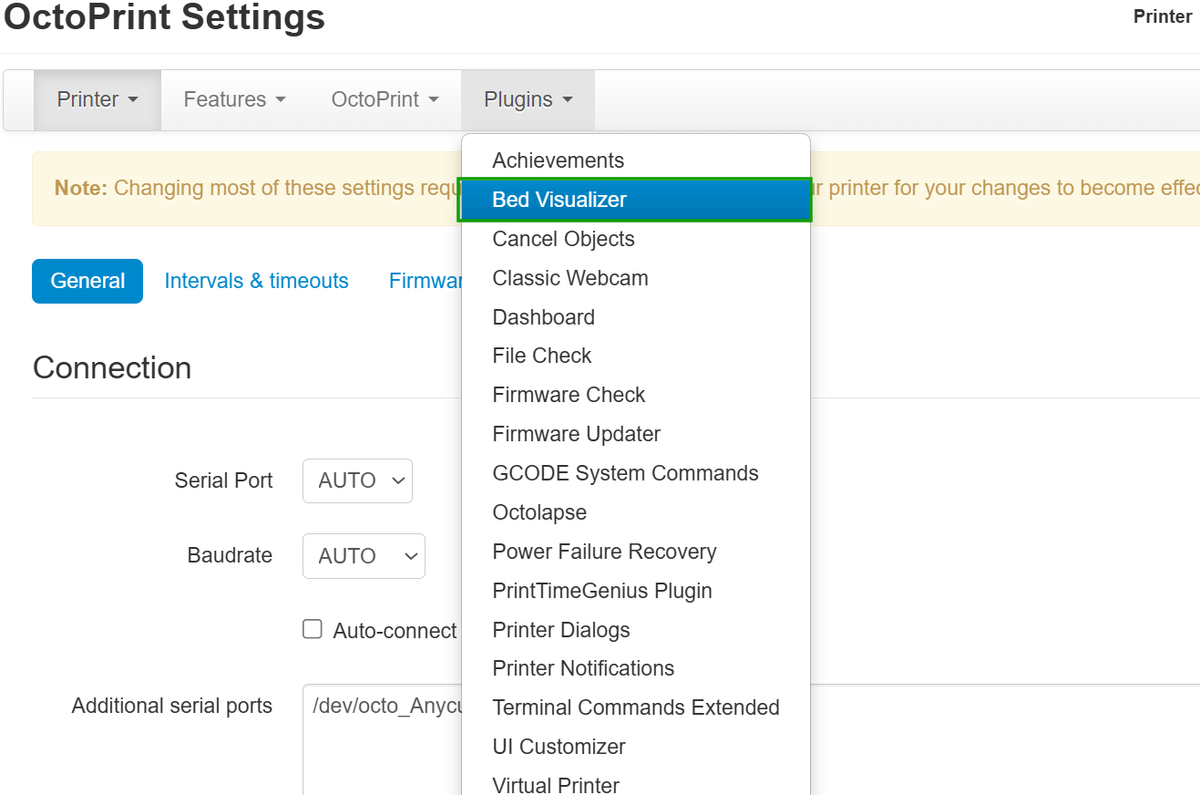1200x795 pixels.
Task: Select Classic Webcam in the menu
Action: (636, 278)
